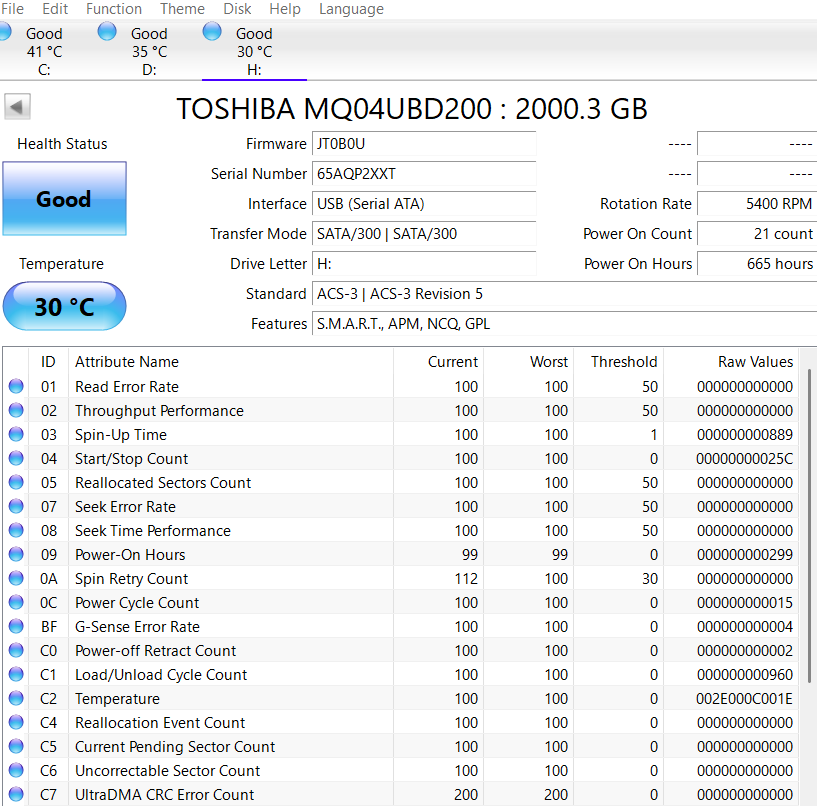
Task: Click the Raw Values column header
Action: coord(731,362)
